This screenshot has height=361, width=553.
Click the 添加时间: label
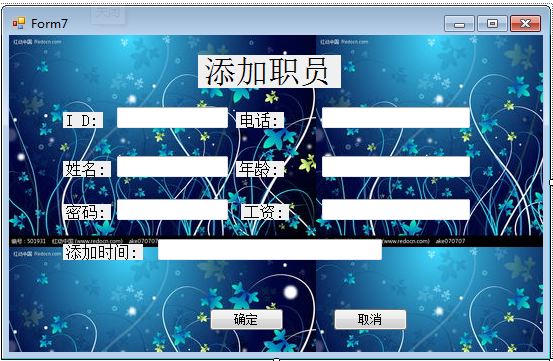[103, 252]
